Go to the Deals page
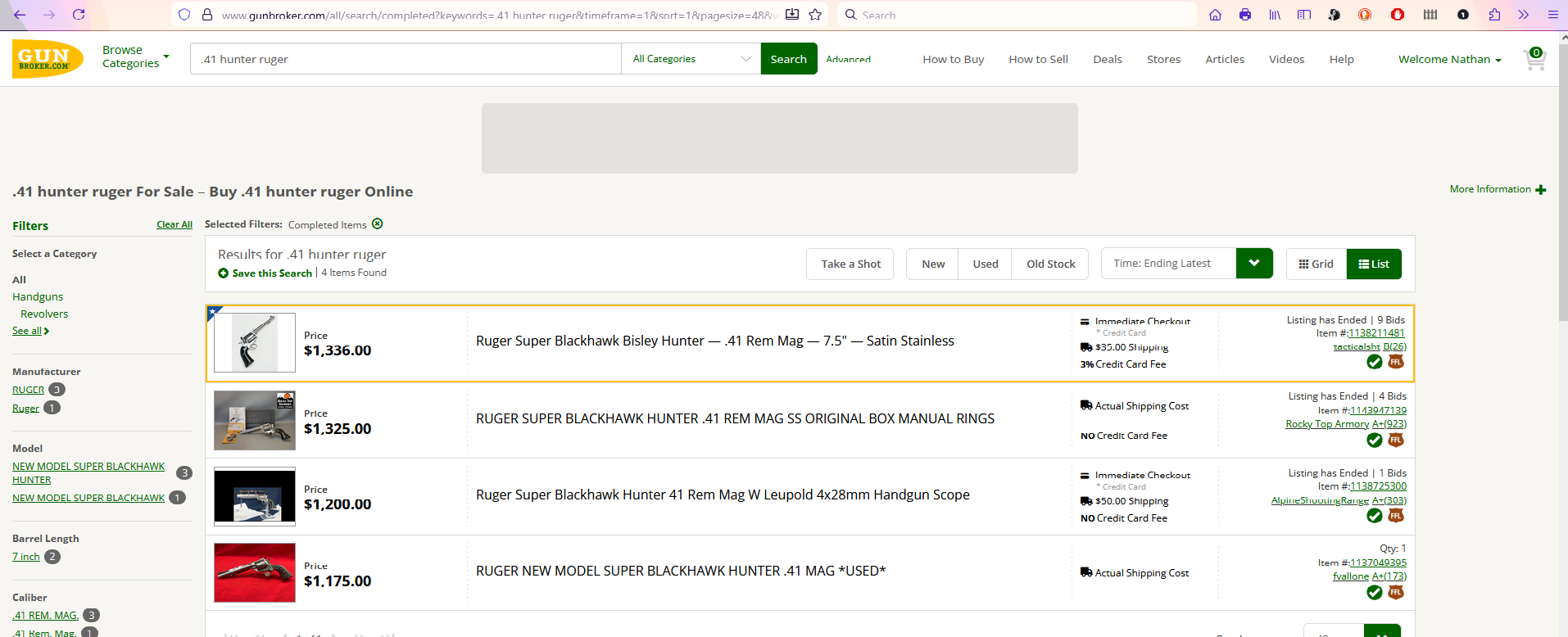Screen dimensions: 1568x637 click(1108, 59)
